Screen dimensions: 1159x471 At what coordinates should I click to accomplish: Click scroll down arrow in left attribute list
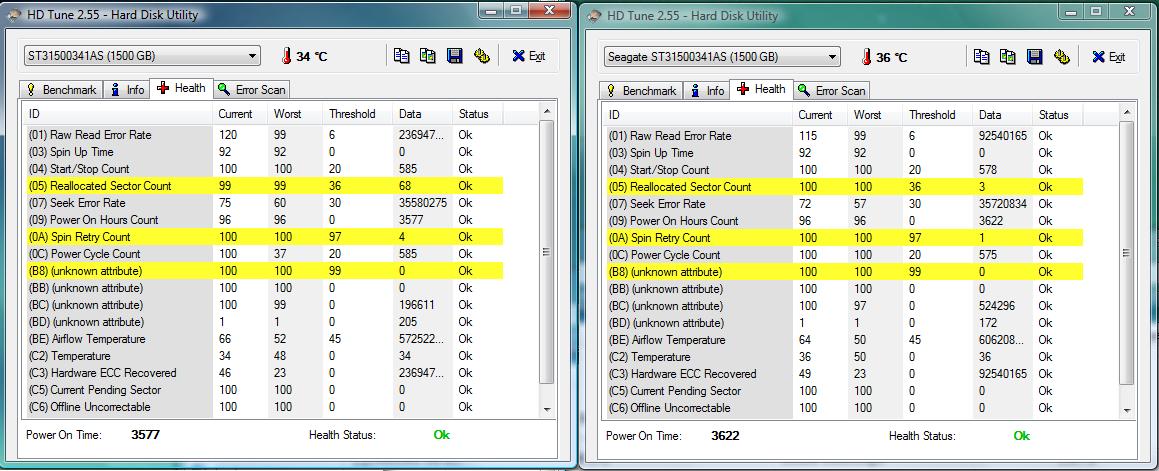pyautogui.click(x=546, y=408)
